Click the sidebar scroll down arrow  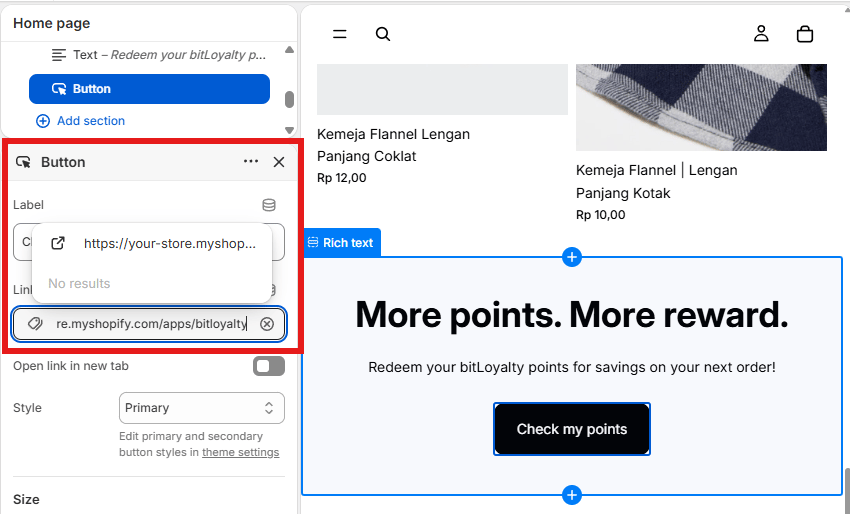tap(289, 130)
